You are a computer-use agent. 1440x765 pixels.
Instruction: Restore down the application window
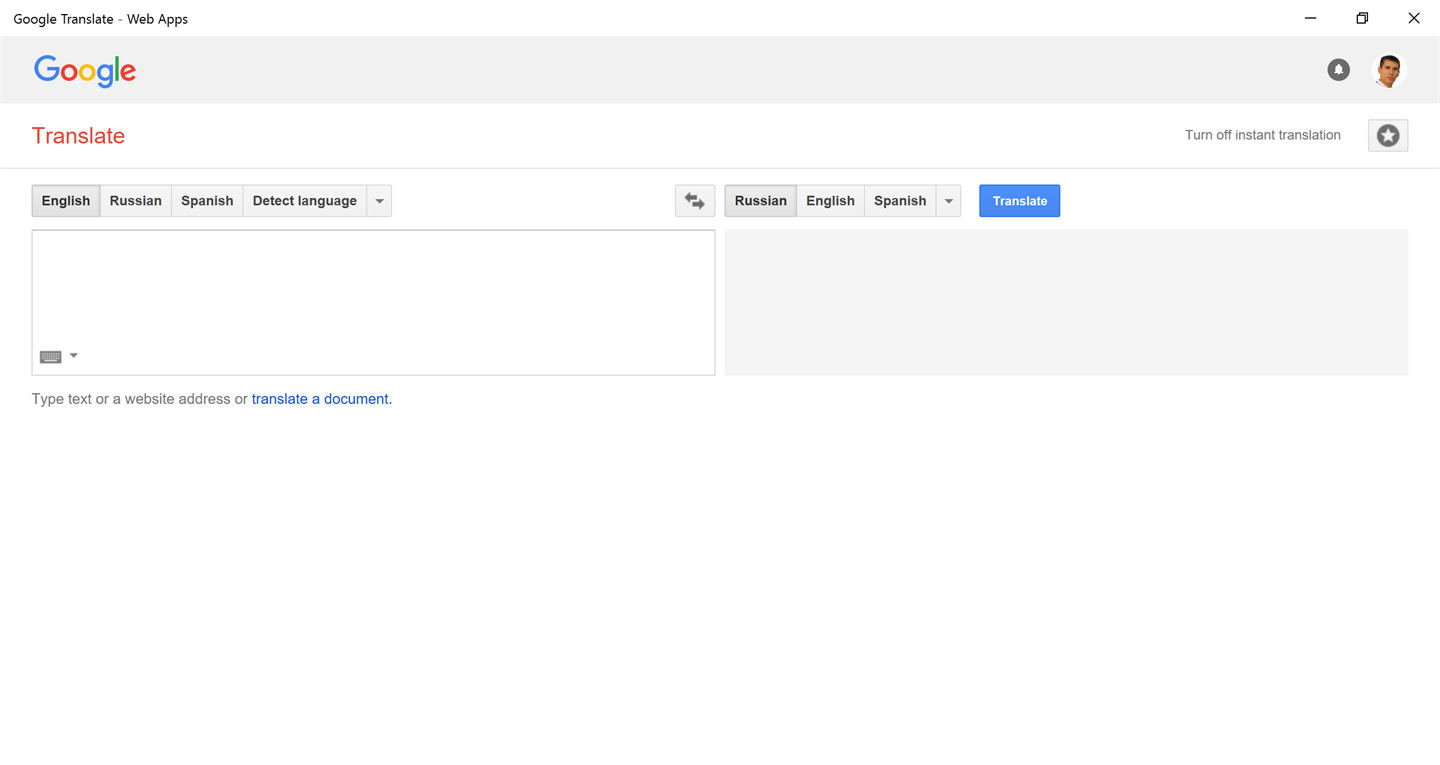pos(1362,18)
